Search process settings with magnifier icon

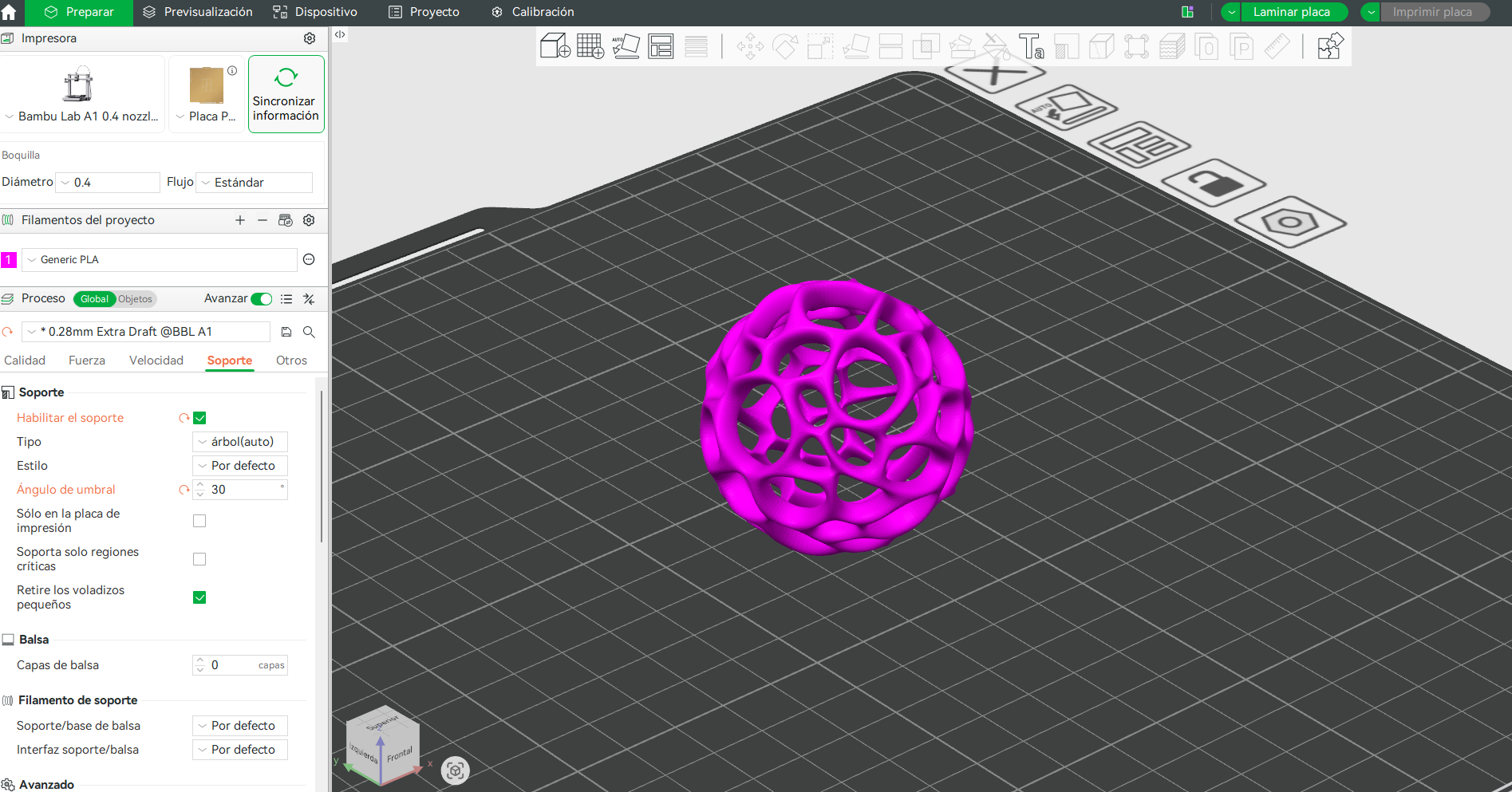pyautogui.click(x=309, y=332)
